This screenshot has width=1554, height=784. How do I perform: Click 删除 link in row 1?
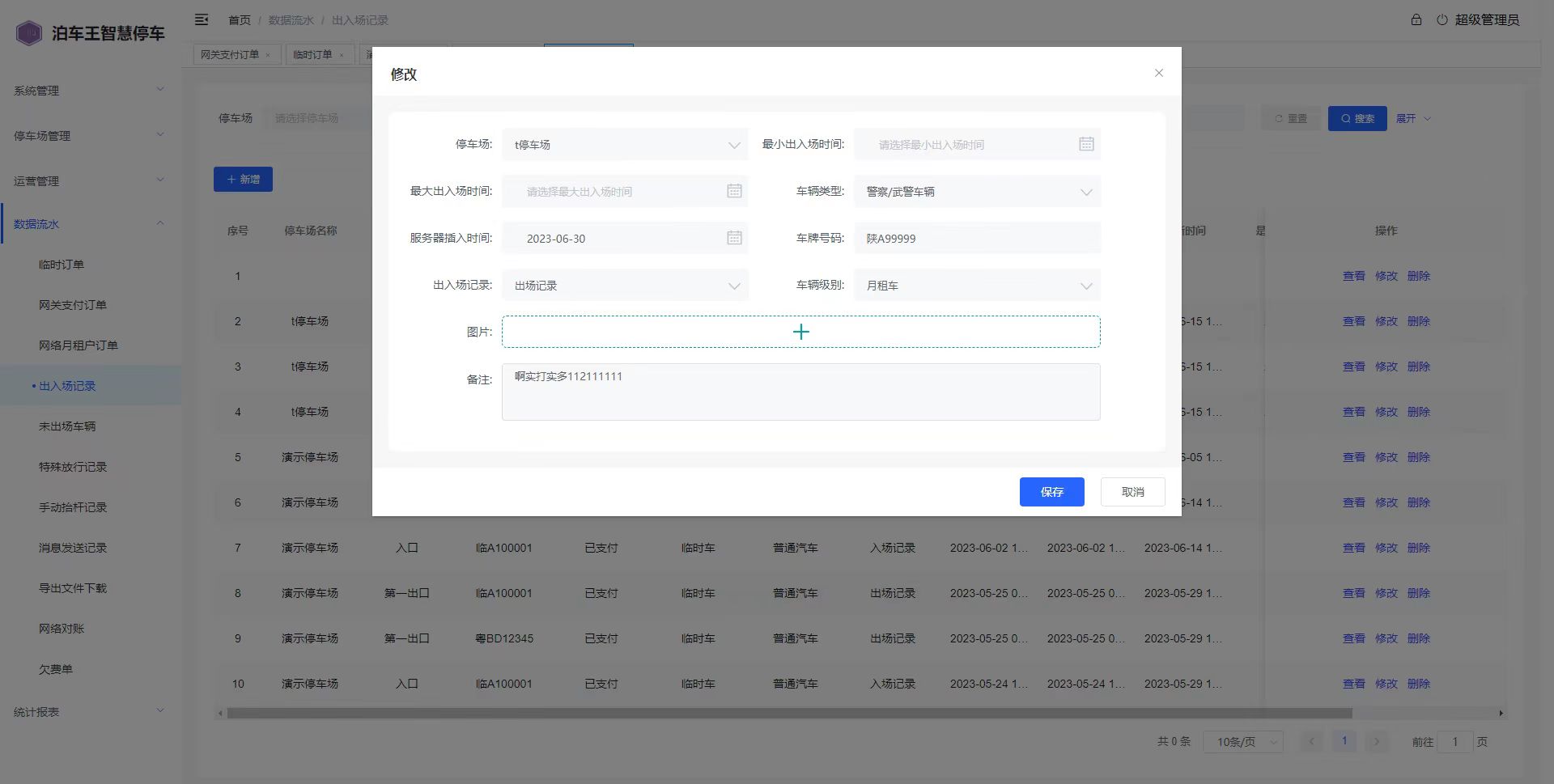[x=1419, y=276]
